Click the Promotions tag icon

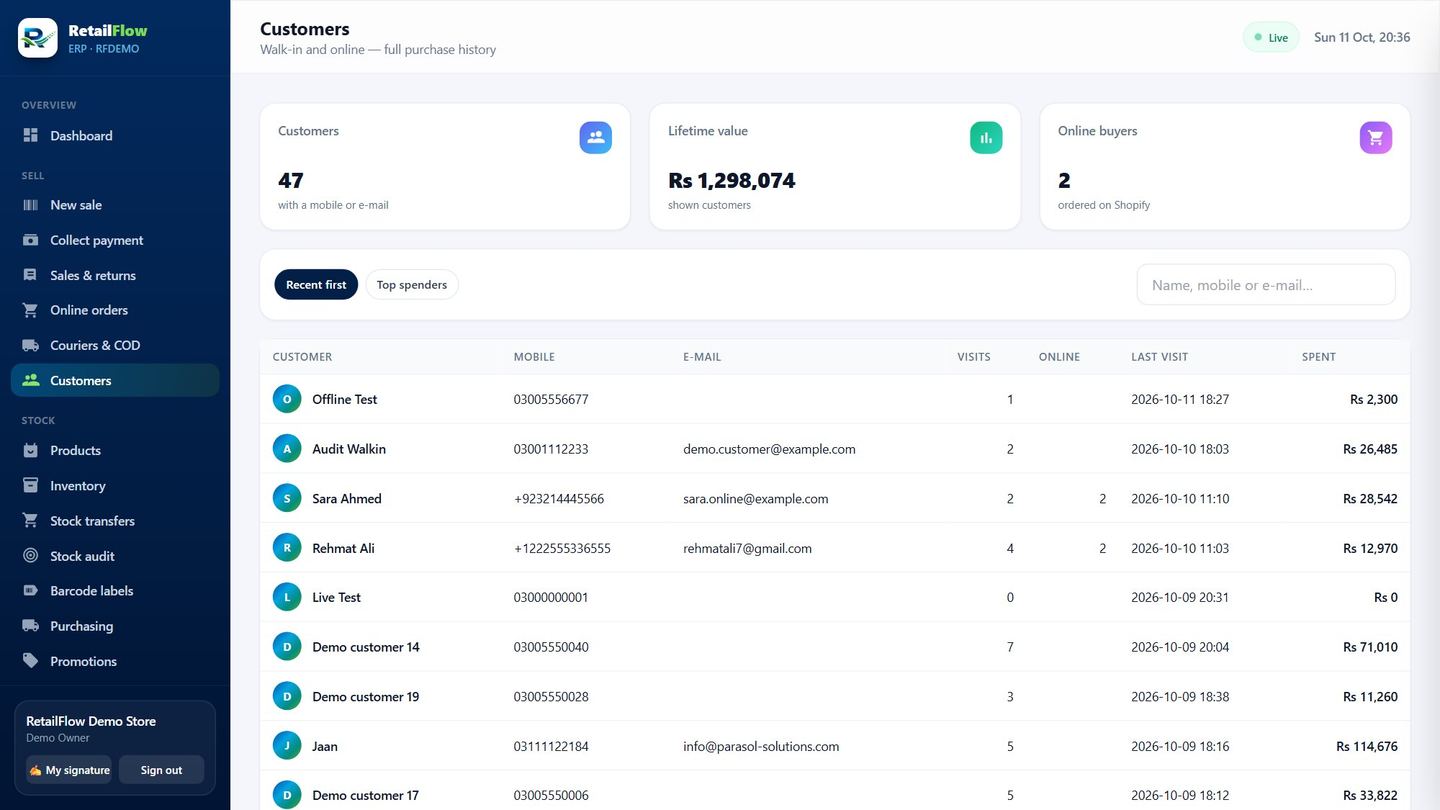click(x=31, y=661)
